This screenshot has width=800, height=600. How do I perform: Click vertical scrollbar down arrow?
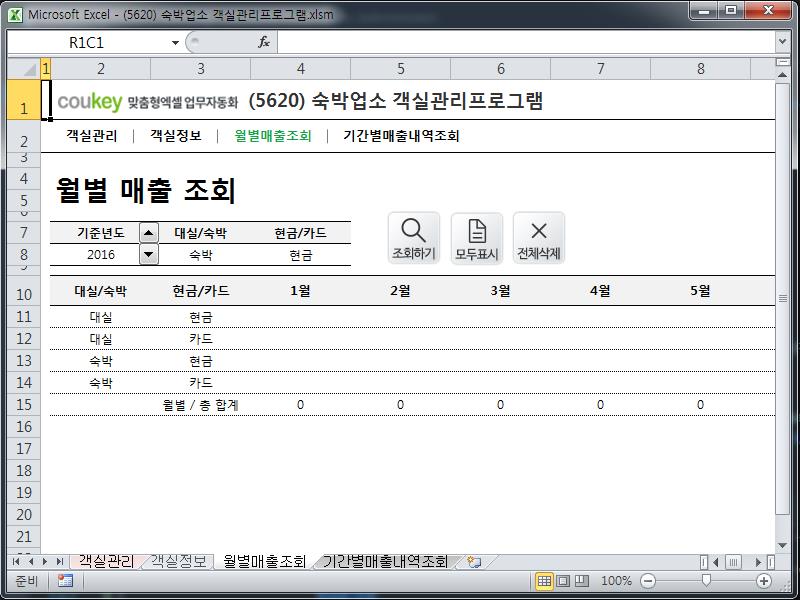[x=783, y=546]
